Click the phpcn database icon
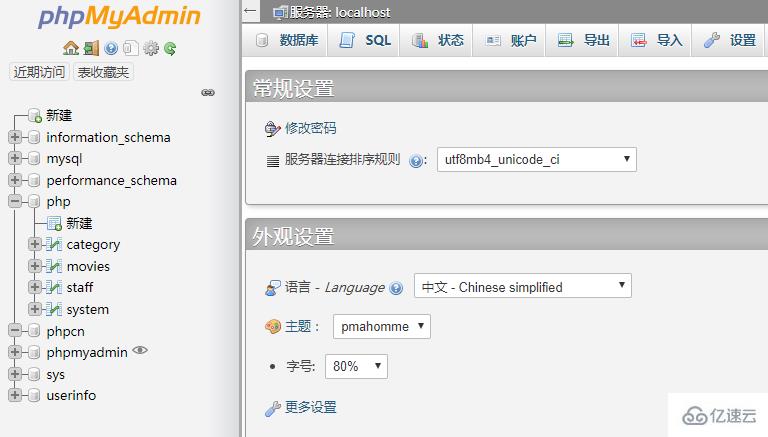768x437 pixels. [34, 331]
